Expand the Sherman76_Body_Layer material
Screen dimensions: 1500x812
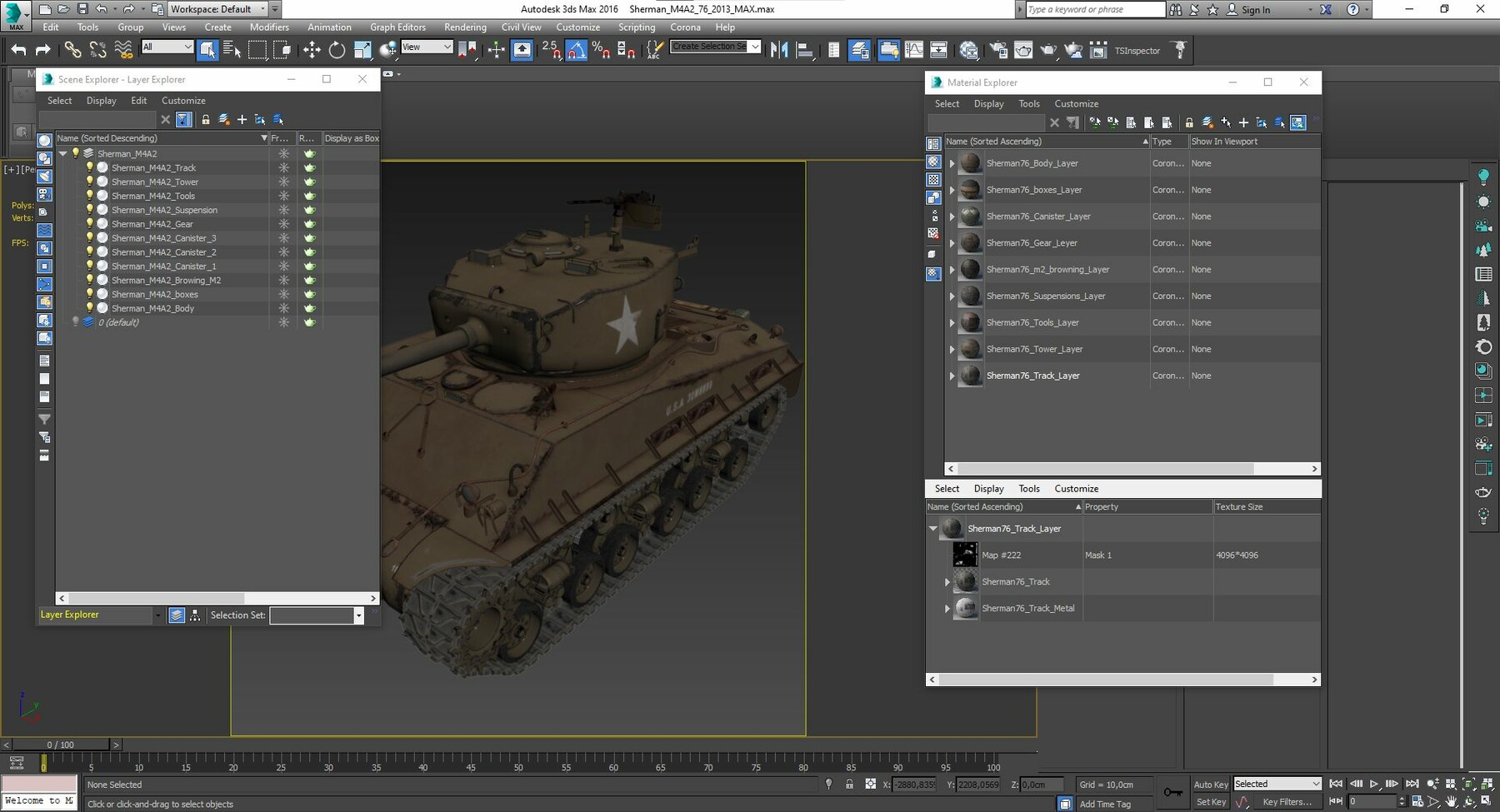coord(952,163)
